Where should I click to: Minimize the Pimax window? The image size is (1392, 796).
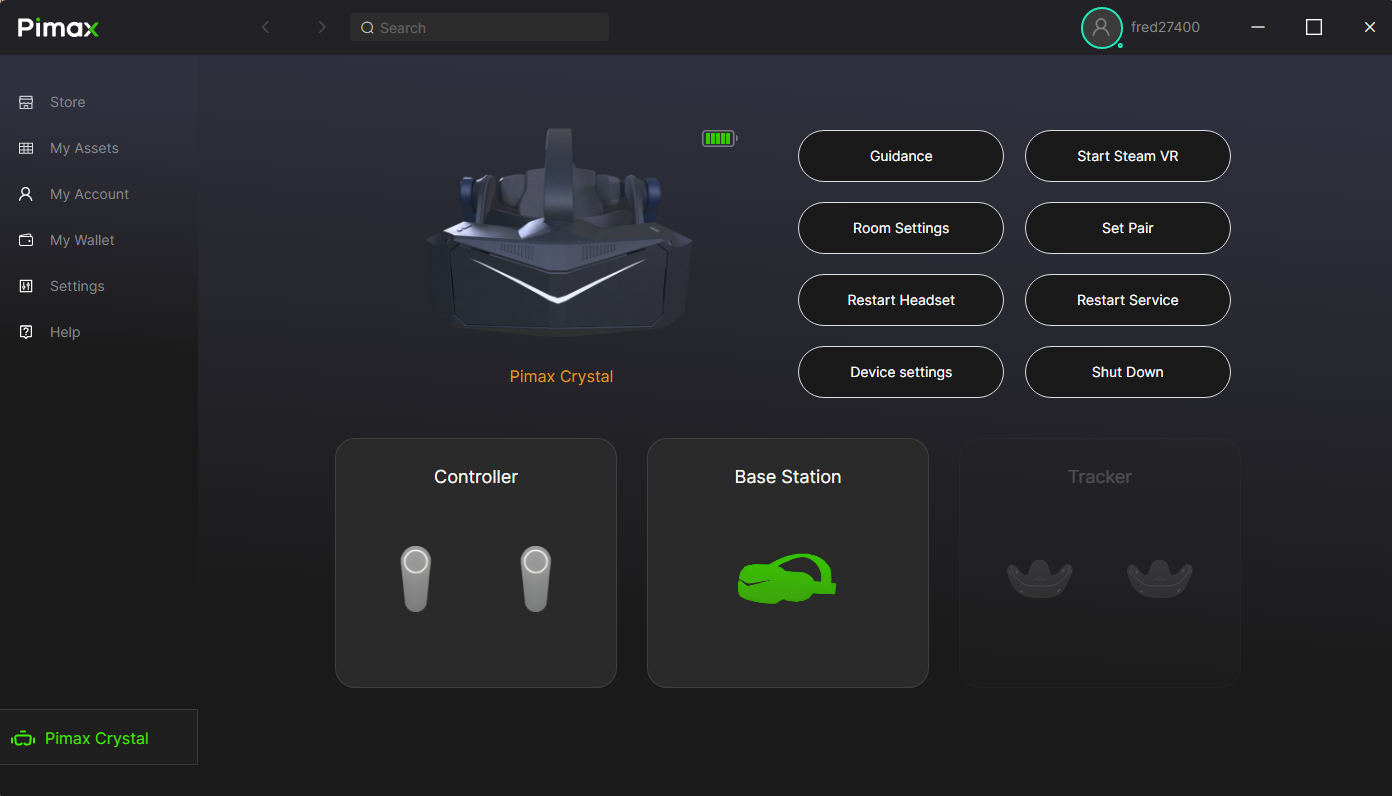pyautogui.click(x=1258, y=28)
